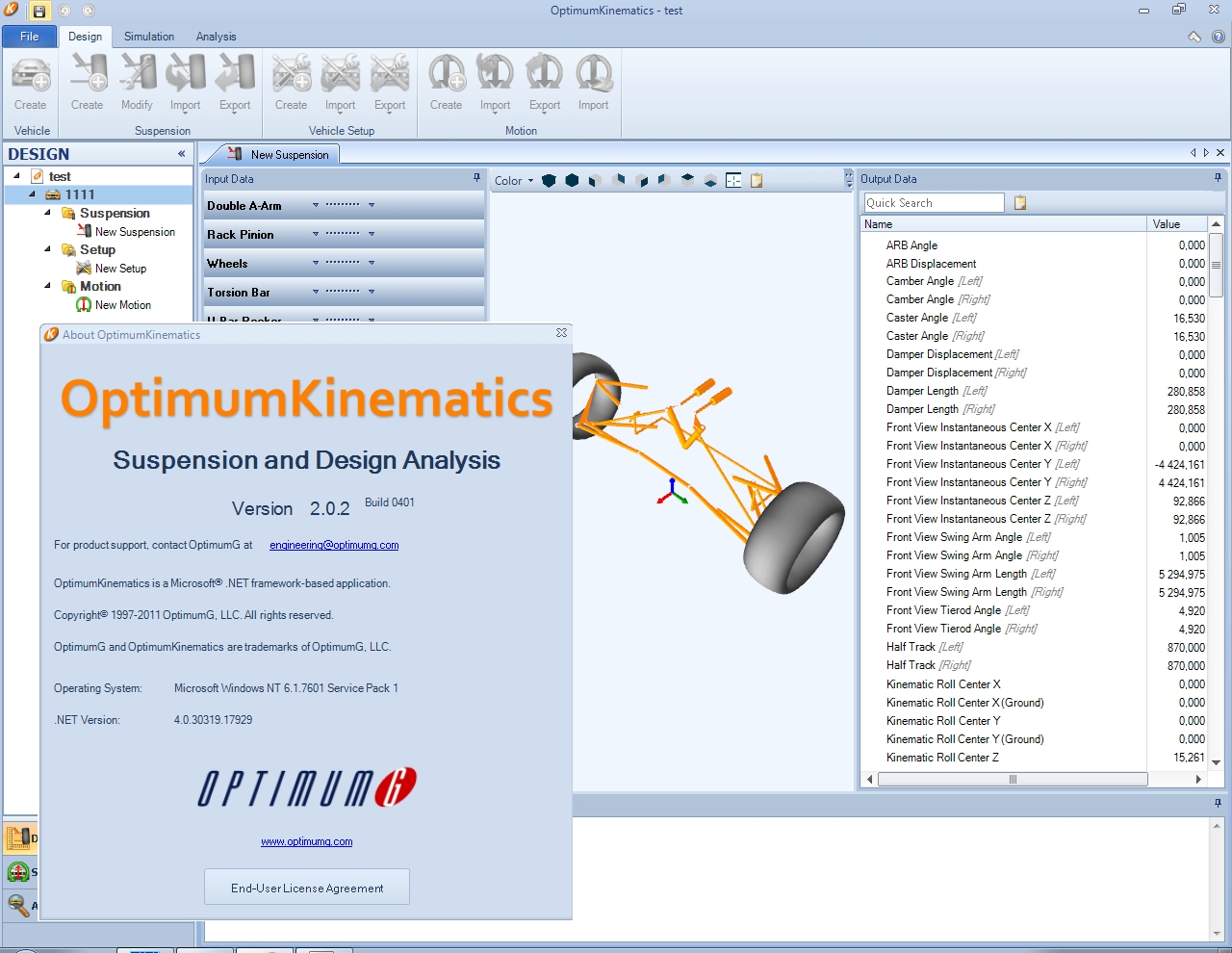
Task: Select the Caster Angle [Left] output row
Action: pos(1034,318)
